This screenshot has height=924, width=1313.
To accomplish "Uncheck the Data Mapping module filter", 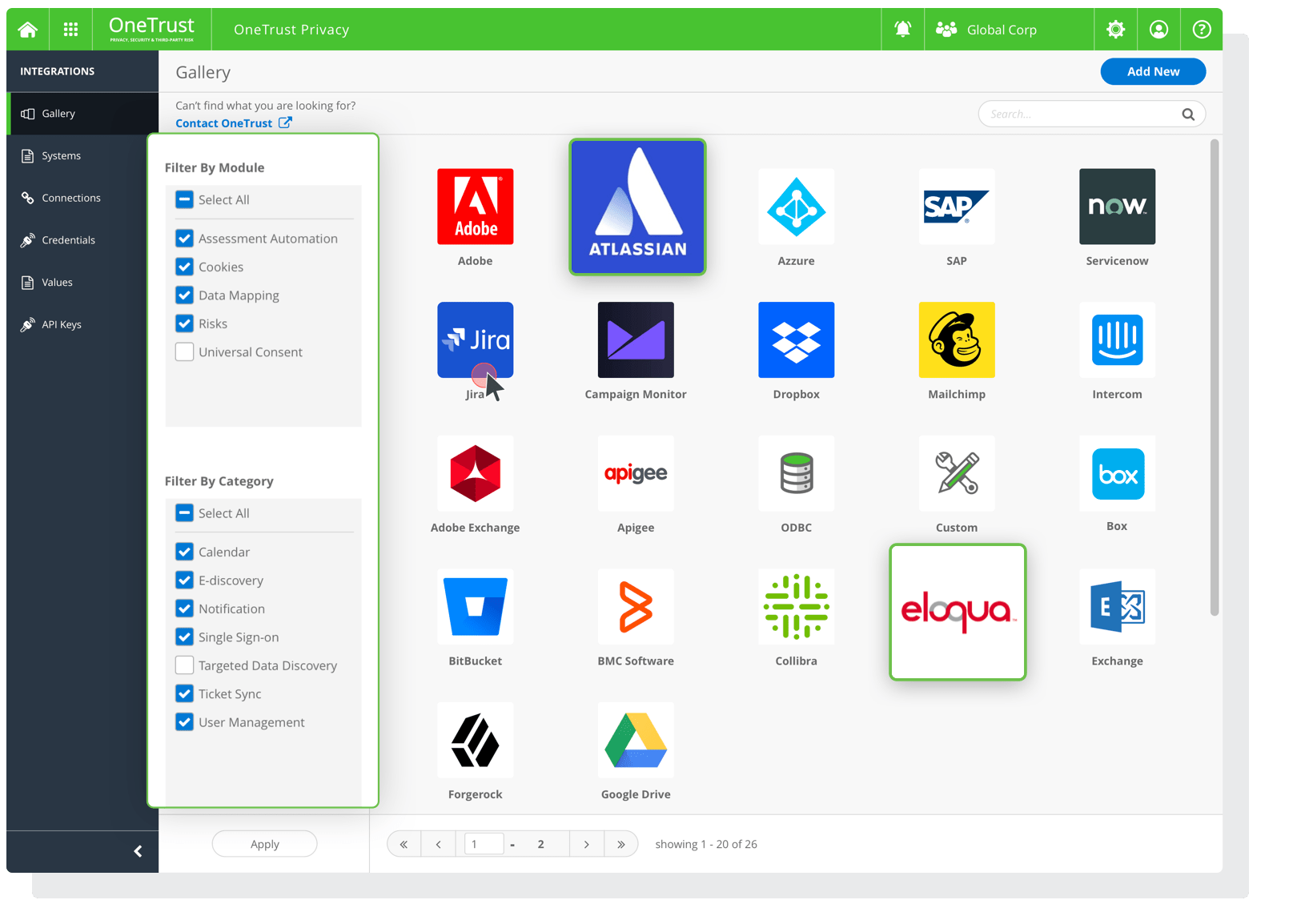I will 184,295.
